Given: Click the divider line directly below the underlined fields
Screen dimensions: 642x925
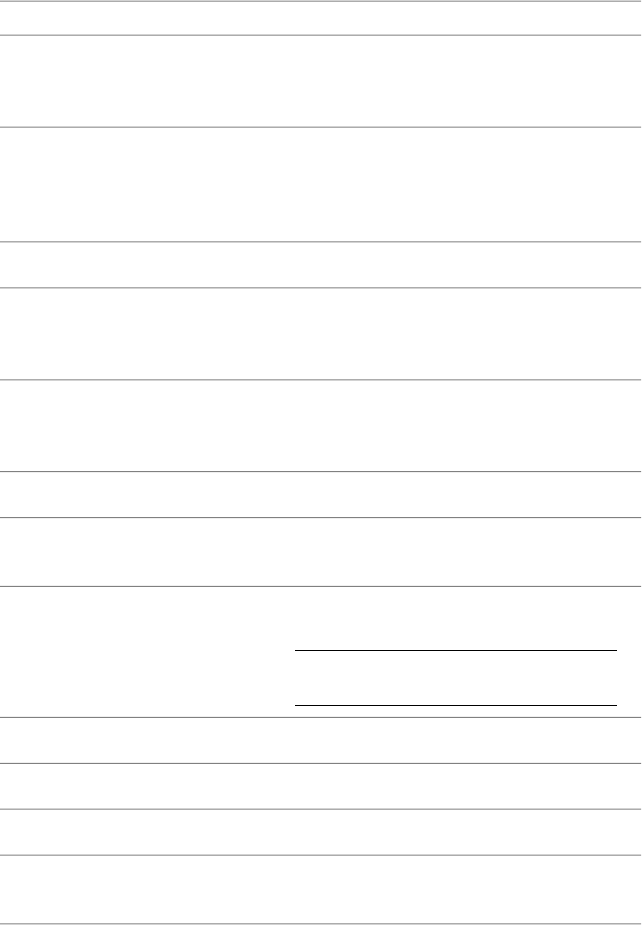Looking at the screenshot, I should point(321,717).
